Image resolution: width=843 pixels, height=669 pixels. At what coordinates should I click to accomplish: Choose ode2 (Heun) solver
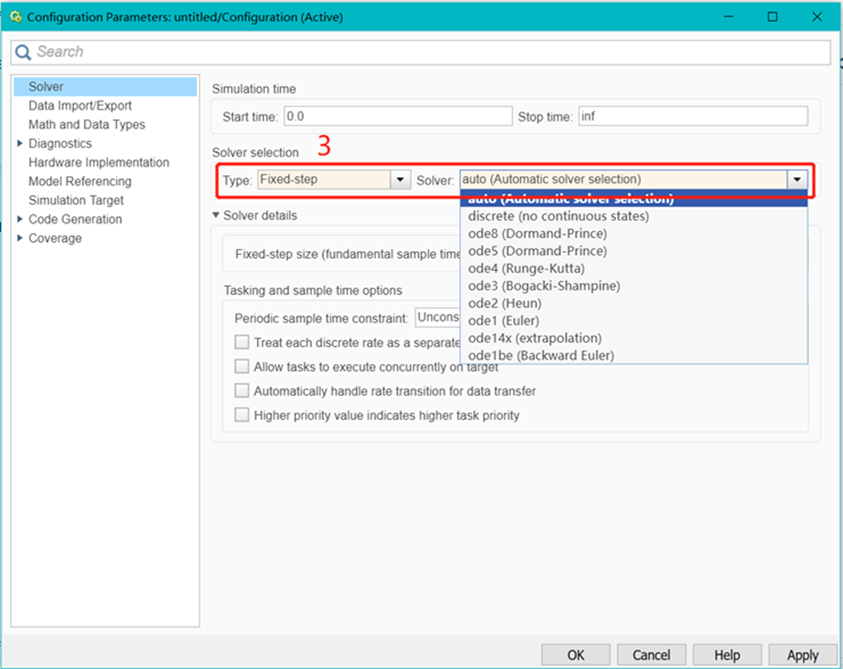click(634, 303)
